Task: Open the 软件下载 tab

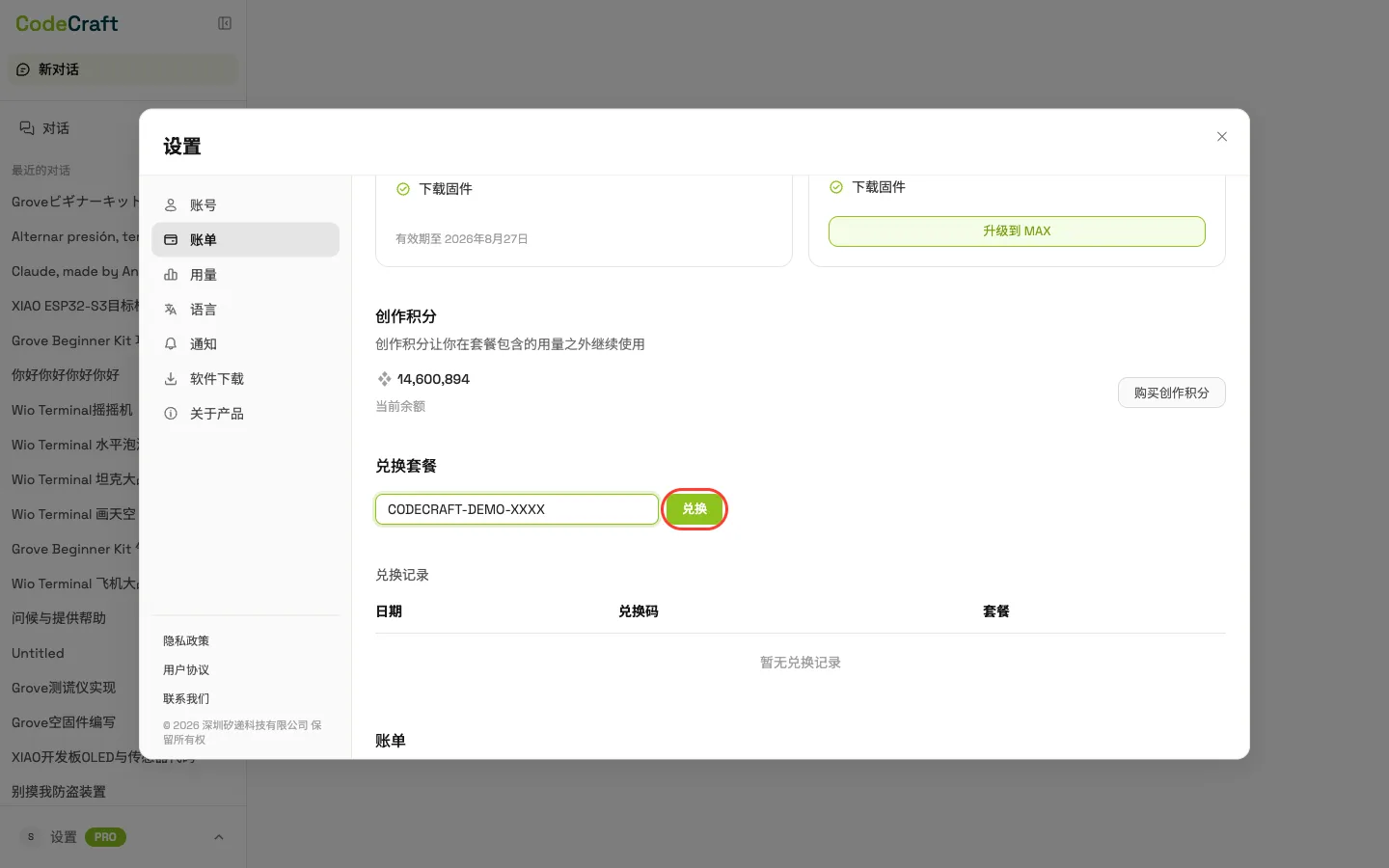Action: pyautogui.click(x=245, y=379)
